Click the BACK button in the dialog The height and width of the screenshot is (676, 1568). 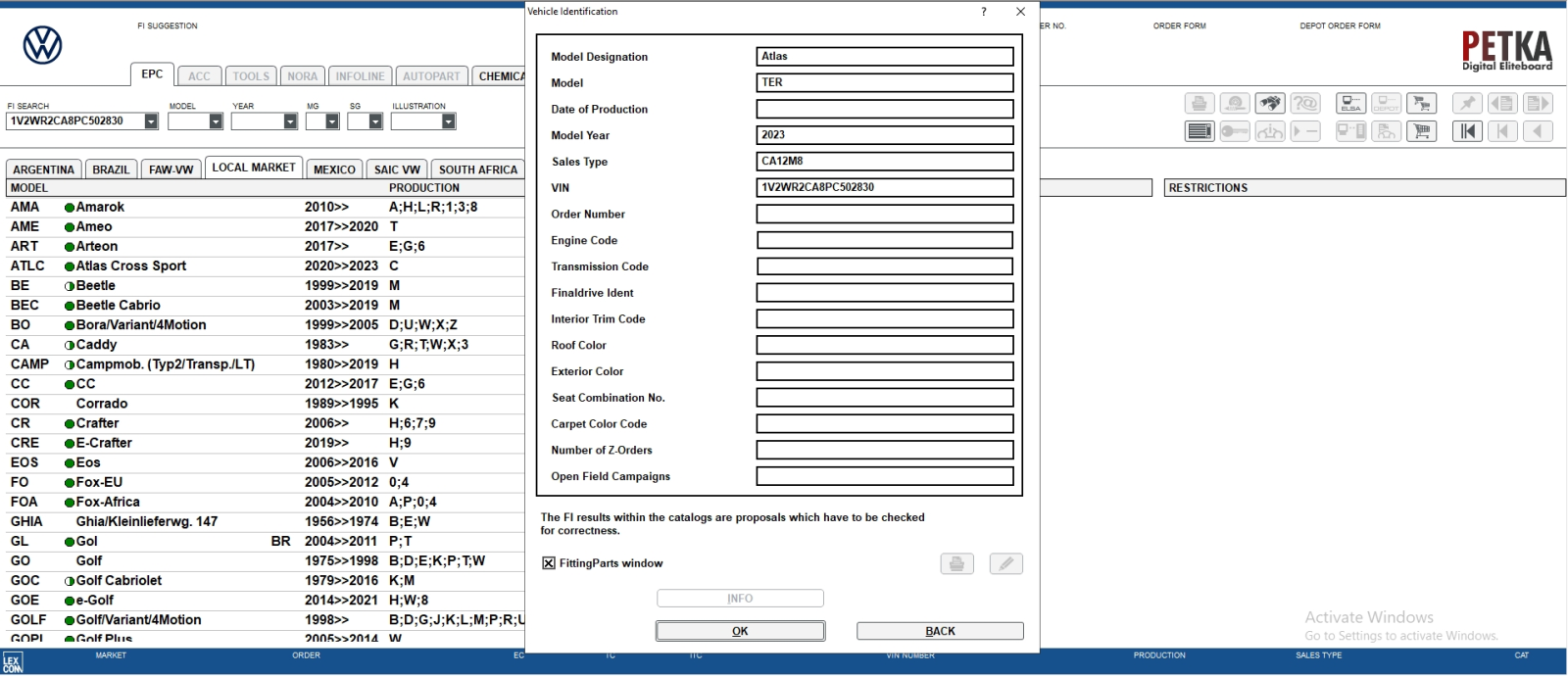click(x=940, y=631)
